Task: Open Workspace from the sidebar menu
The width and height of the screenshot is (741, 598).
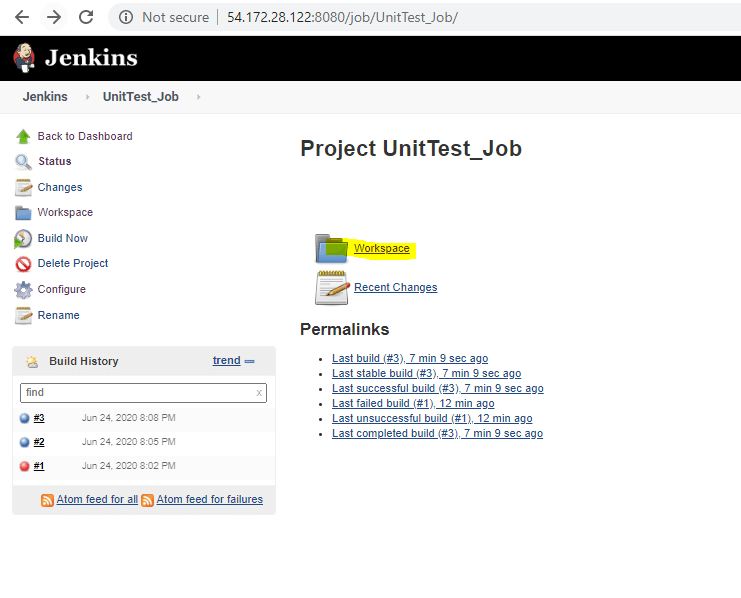Action: coord(65,212)
